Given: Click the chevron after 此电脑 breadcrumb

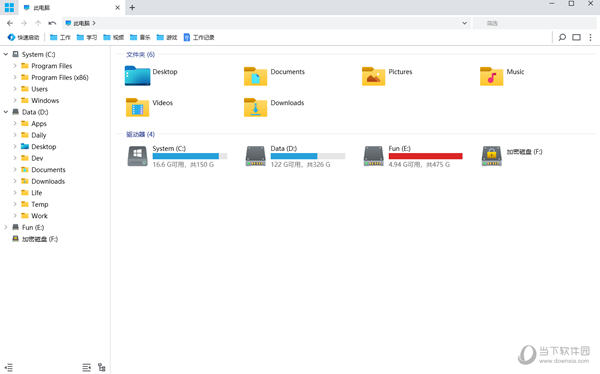Looking at the screenshot, I should coord(94,23).
